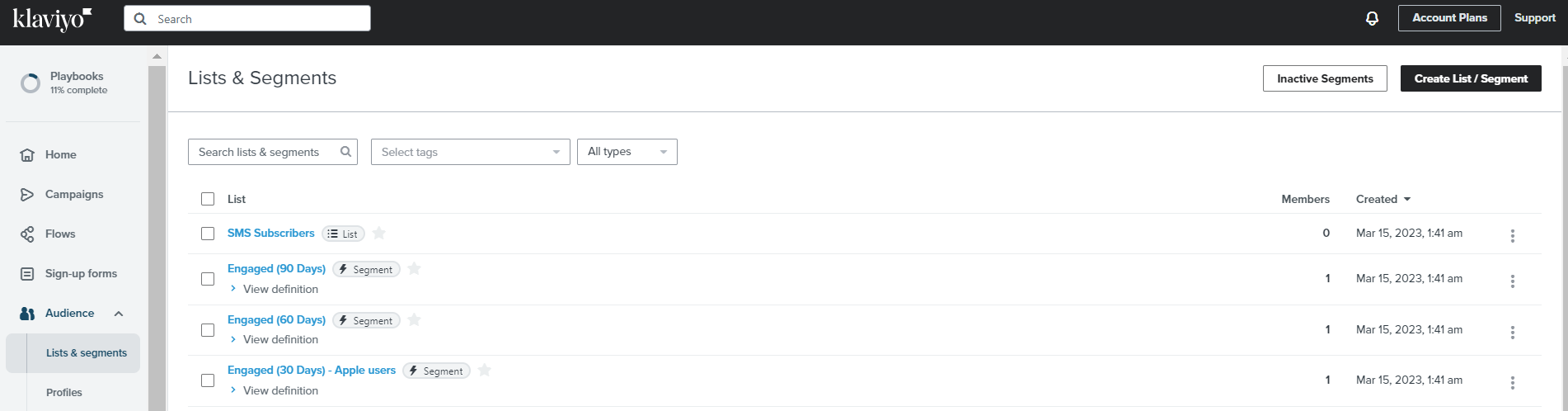Focus the Search lists & segments field
The height and width of the screenshot is (411, 1568).
[x=273, y=152]
